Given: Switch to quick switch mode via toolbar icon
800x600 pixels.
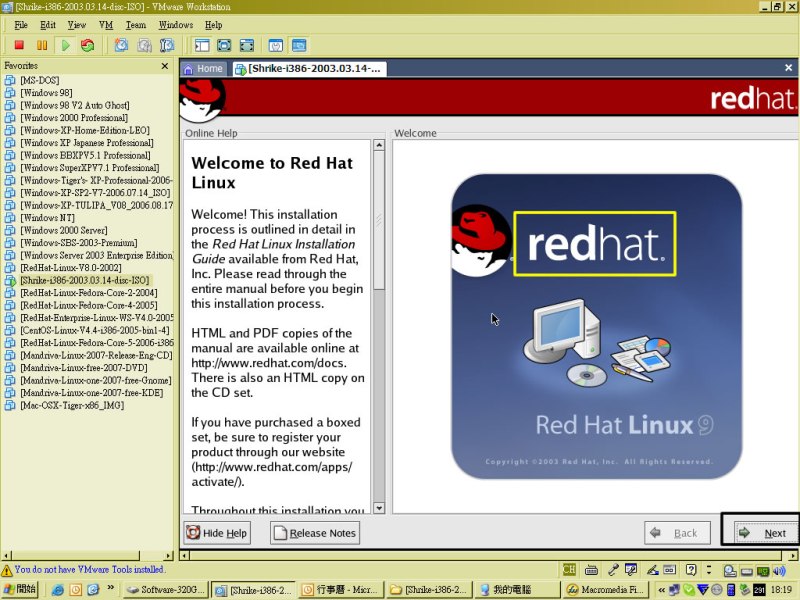Looking at the screenshot, I should click(224, 45).
